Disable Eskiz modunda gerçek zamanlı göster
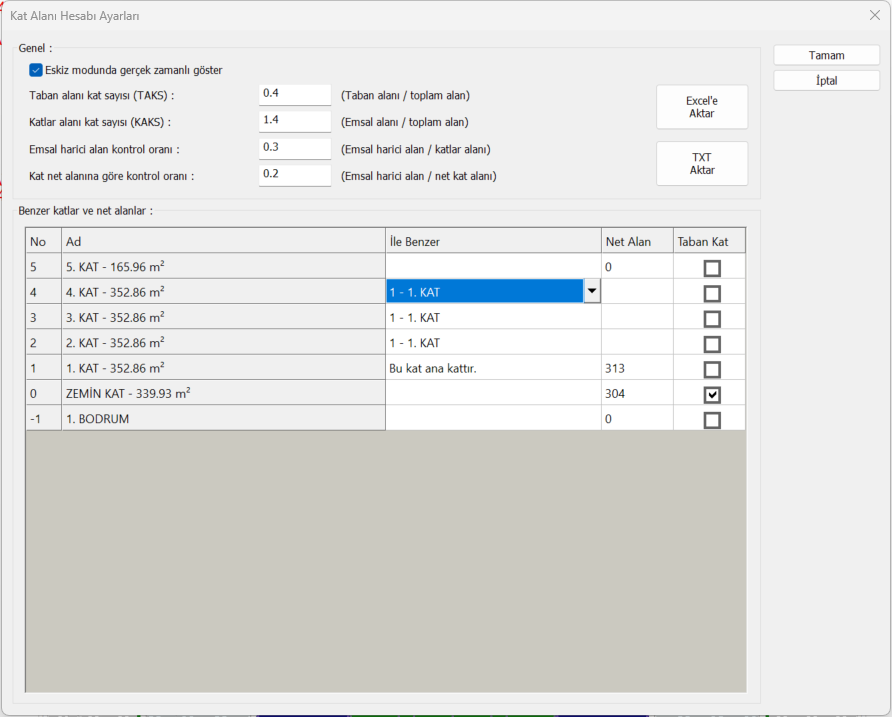The width and height of the screenshot is (892, 717). click(x=36, y=70)
